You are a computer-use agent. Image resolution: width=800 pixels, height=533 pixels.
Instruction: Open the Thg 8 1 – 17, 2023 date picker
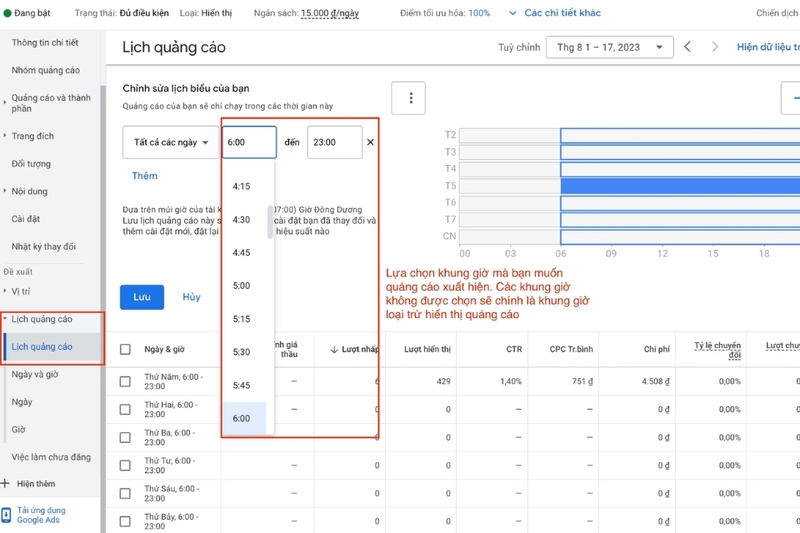(x=609, y=47)
